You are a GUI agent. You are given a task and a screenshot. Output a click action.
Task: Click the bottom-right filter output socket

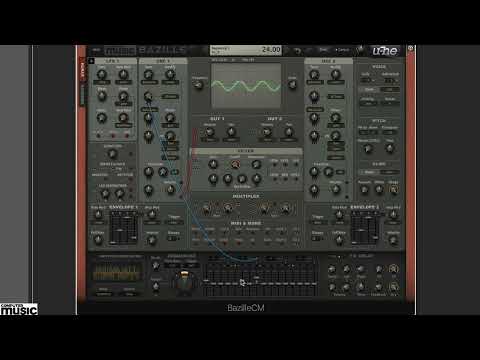296,179
